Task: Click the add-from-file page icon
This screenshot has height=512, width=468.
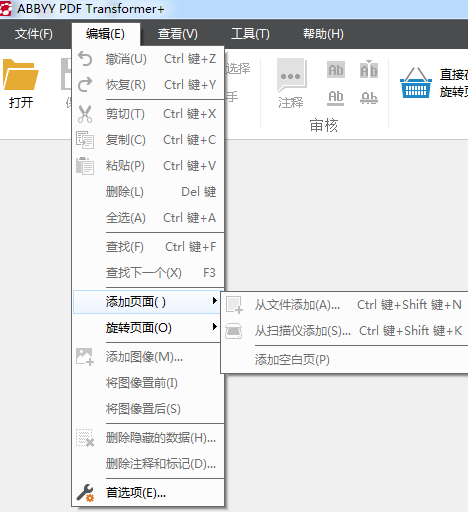Action: (x=234, y=305)
